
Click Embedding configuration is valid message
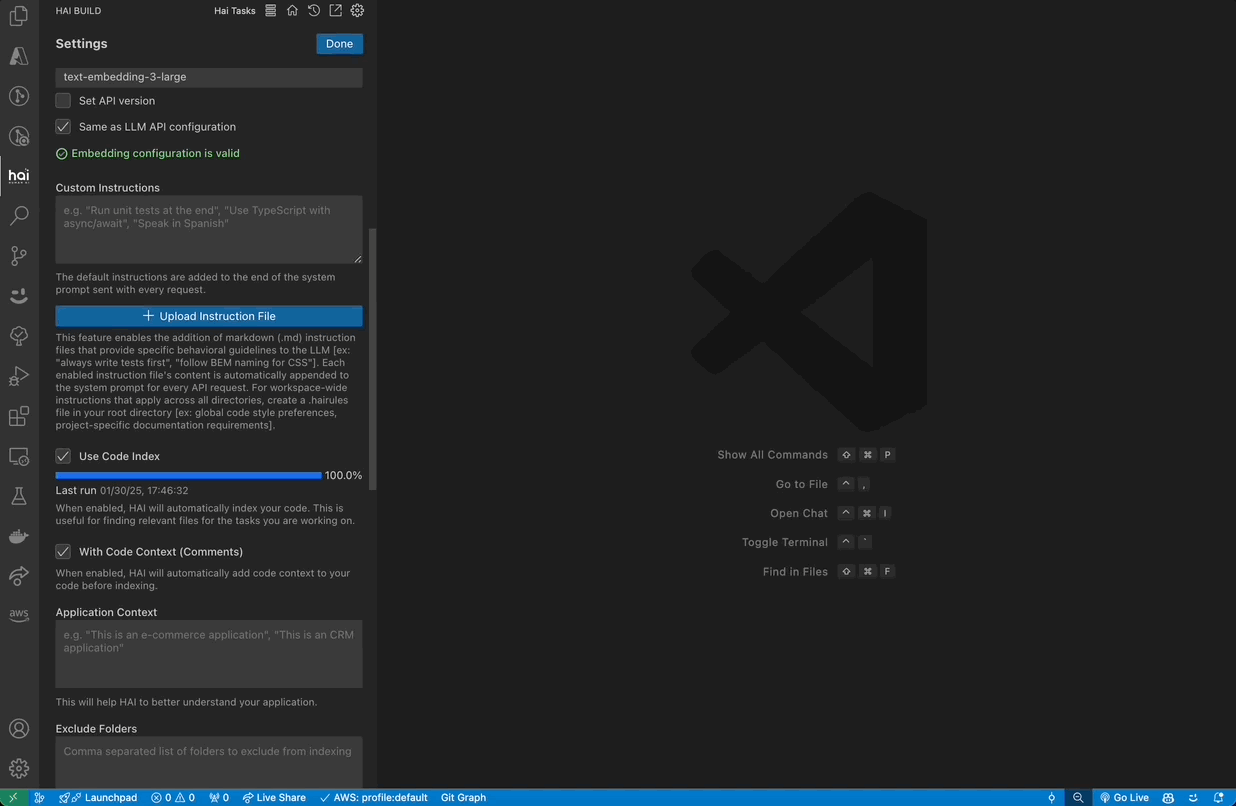pyautogui.click(x=148, y=154)
